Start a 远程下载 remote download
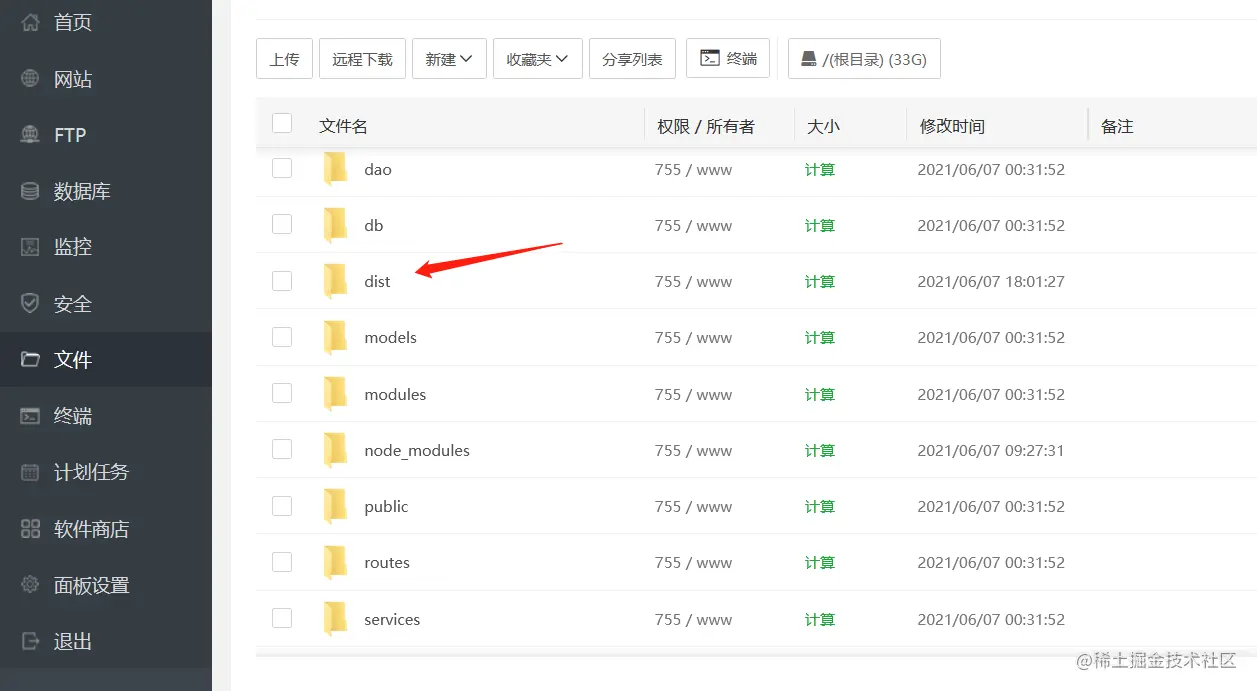 pos(362,58)
